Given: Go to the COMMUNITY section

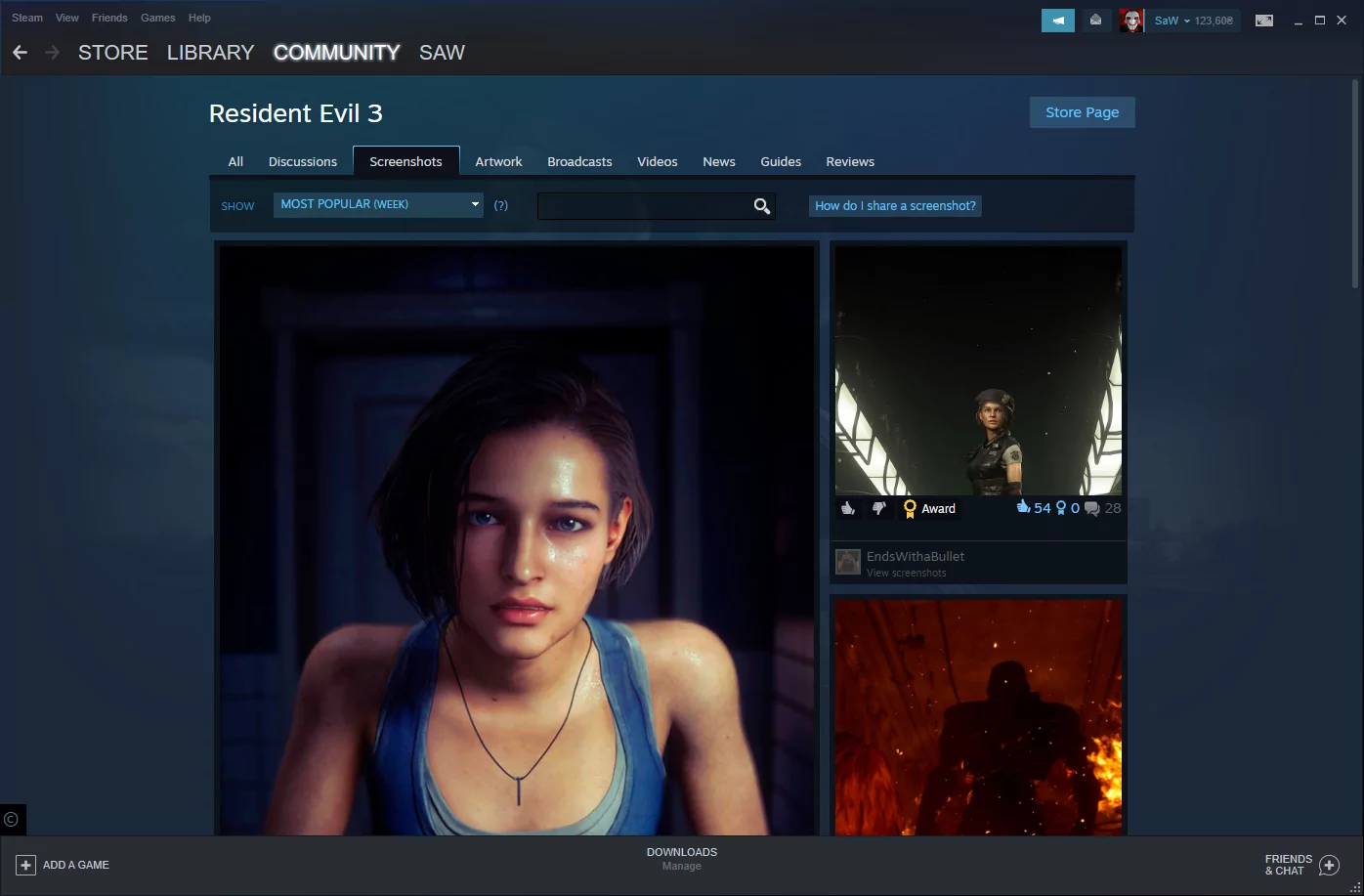Looking at the screenshot, I should 337,53.
